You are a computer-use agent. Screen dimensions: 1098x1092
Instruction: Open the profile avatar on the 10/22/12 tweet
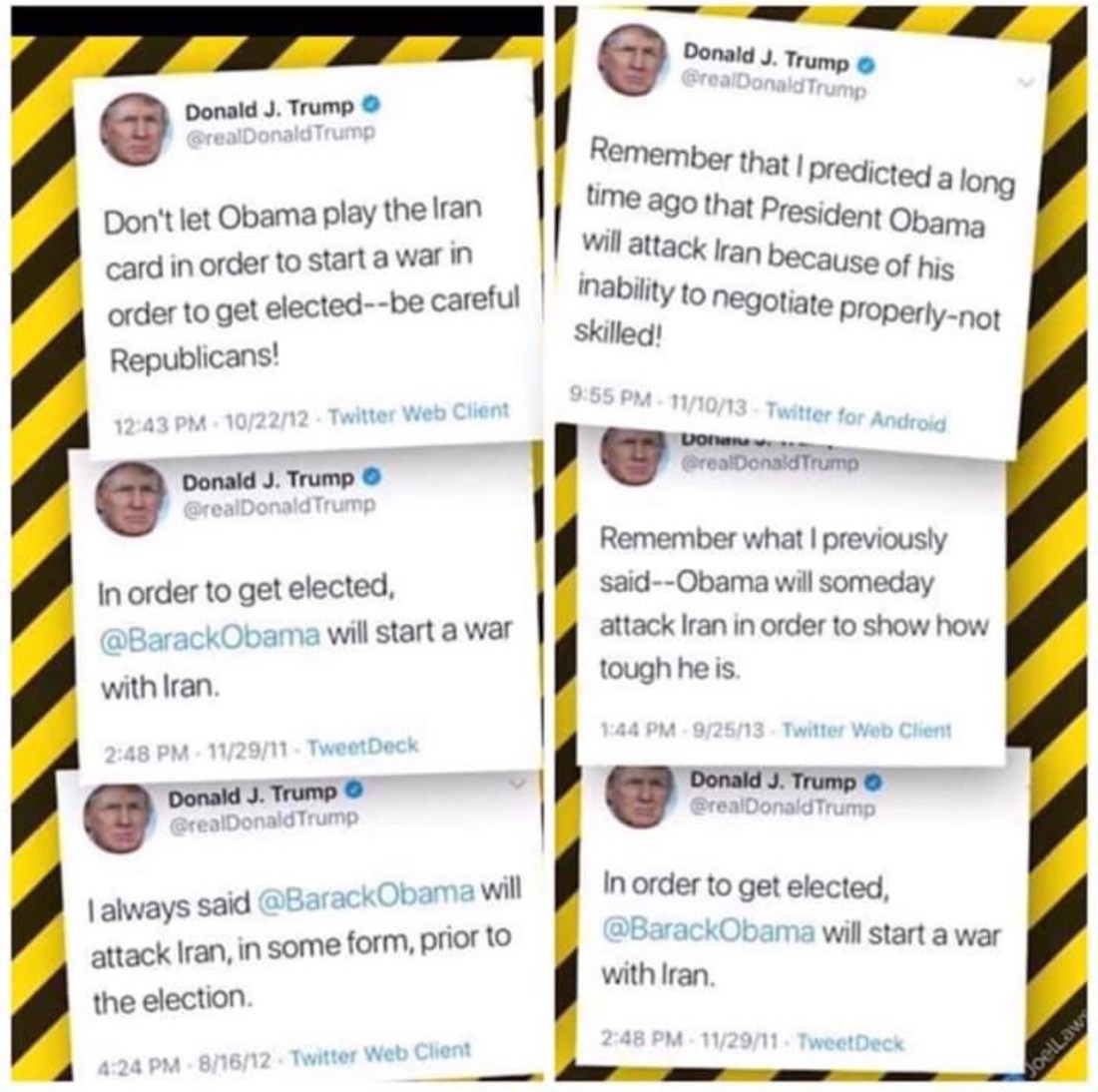click(135, 130)
